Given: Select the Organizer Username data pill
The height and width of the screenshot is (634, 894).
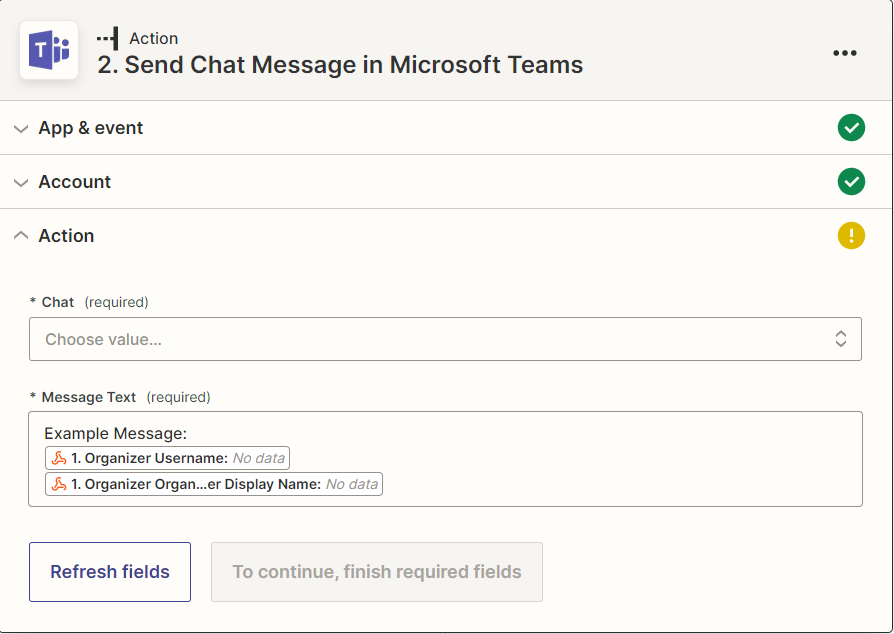Looking at the screenshot, I should (167, 458).
